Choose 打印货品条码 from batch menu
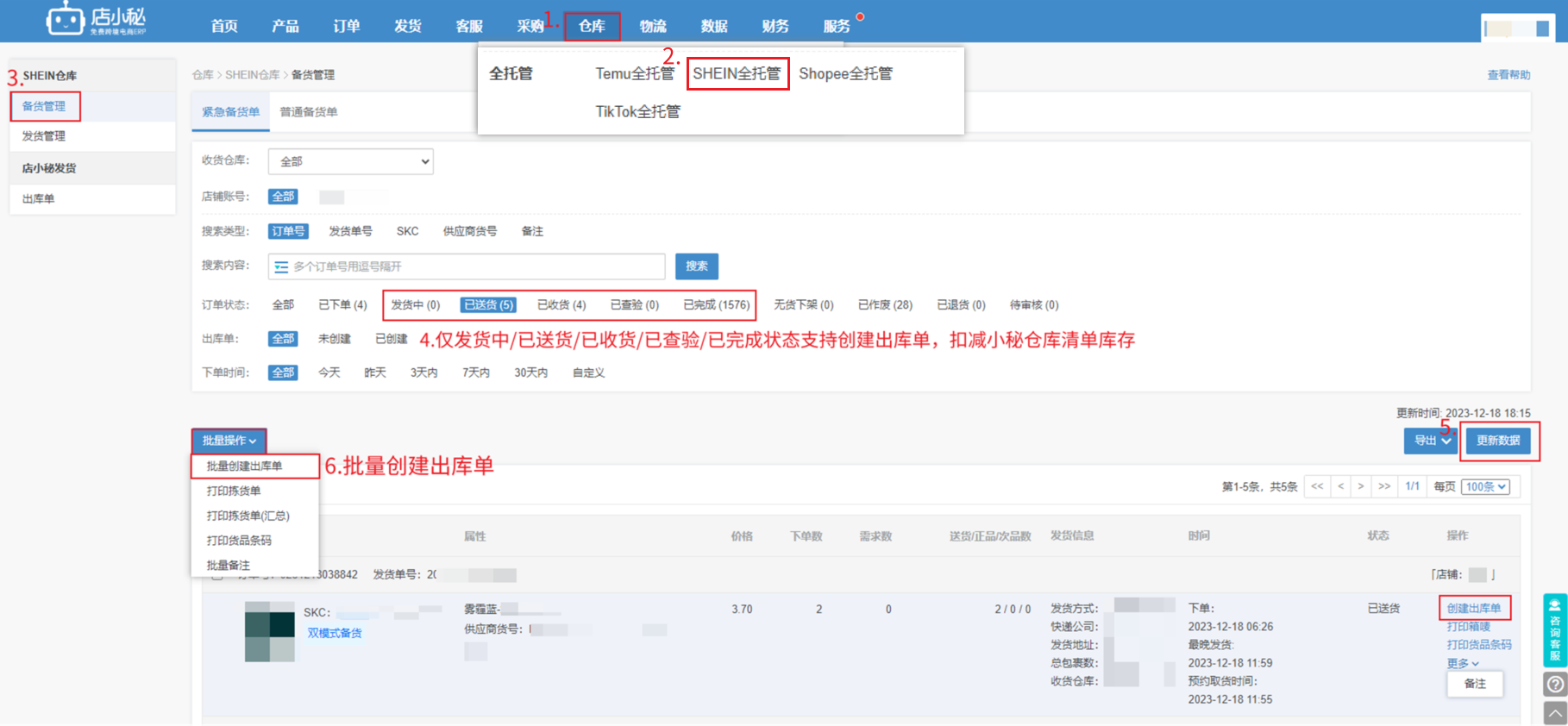Screen dimensions: 1568x726 [239, 541]
